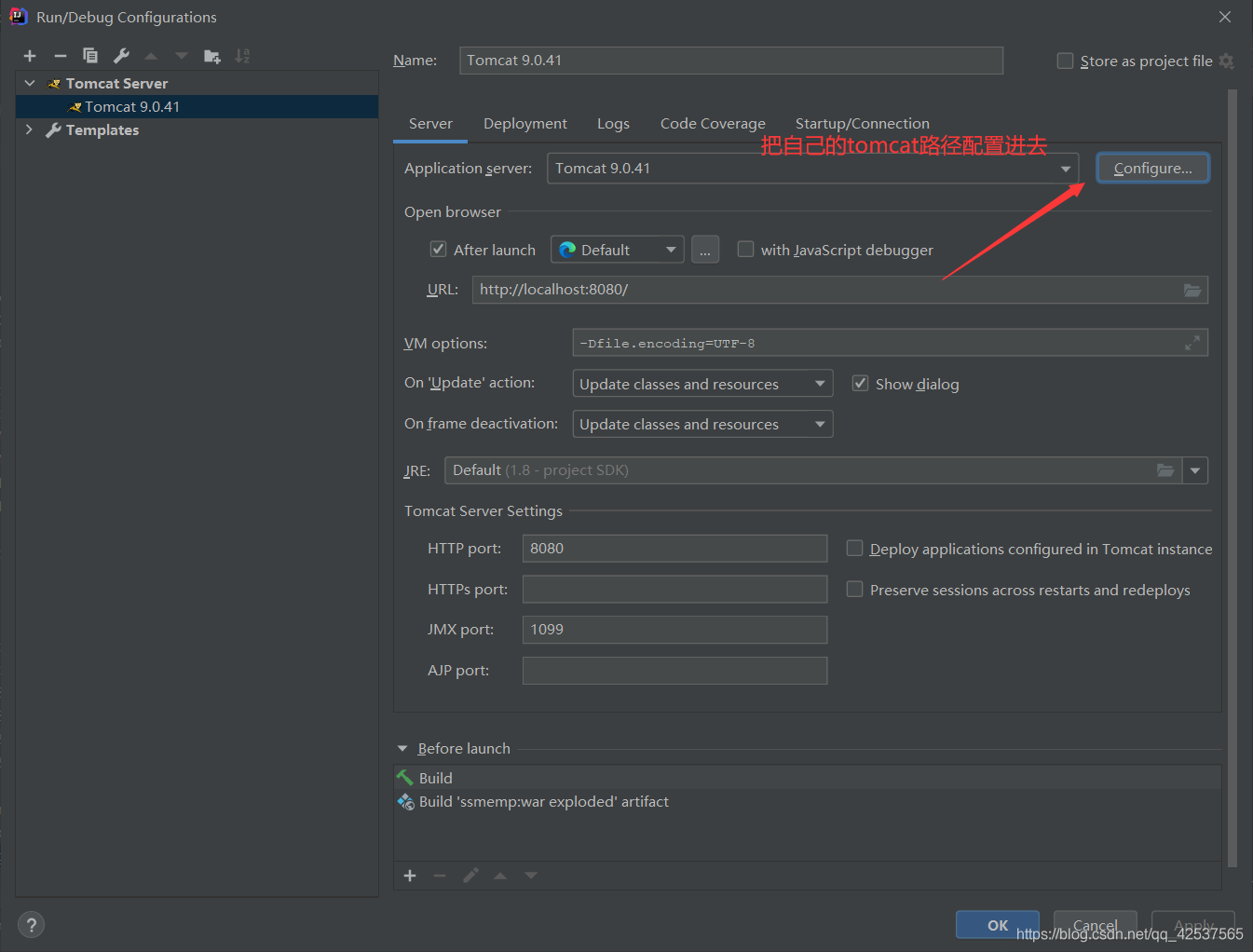Browse for URL using folder icon

pyautogui.click(x=1192, y=290)
